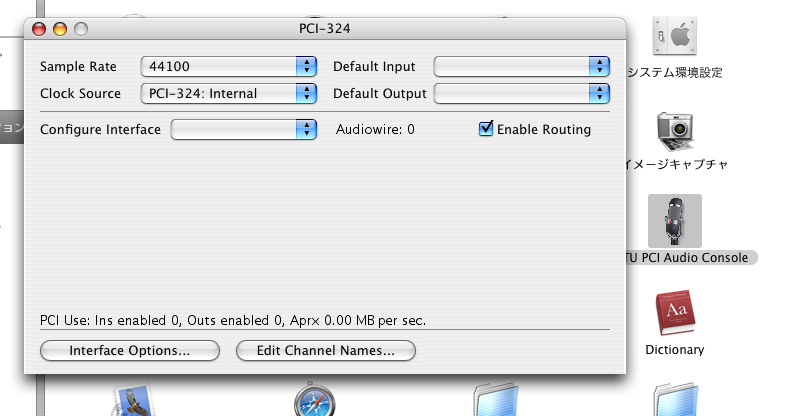Open the Default Input dropdown

coord(522,66)
